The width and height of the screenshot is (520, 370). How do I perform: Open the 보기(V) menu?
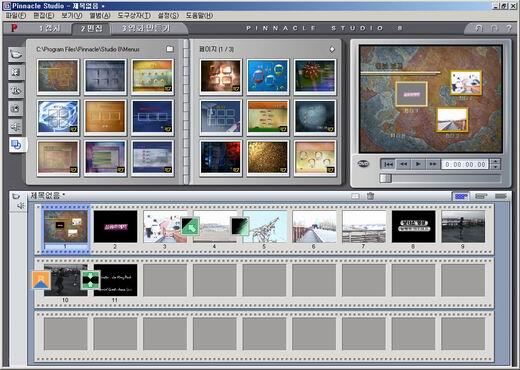tap(72, 16)
